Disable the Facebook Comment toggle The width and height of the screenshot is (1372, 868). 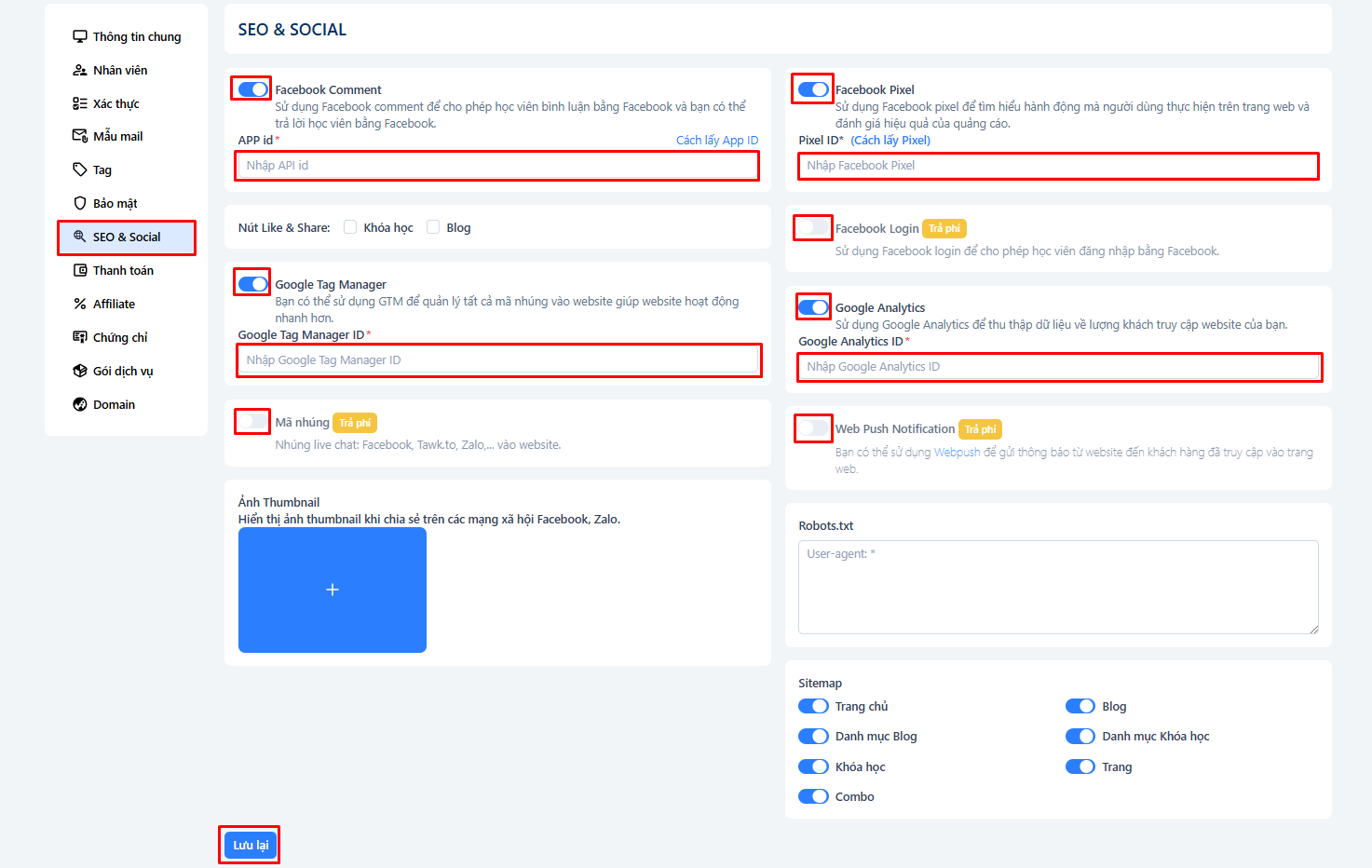point(252,89)
